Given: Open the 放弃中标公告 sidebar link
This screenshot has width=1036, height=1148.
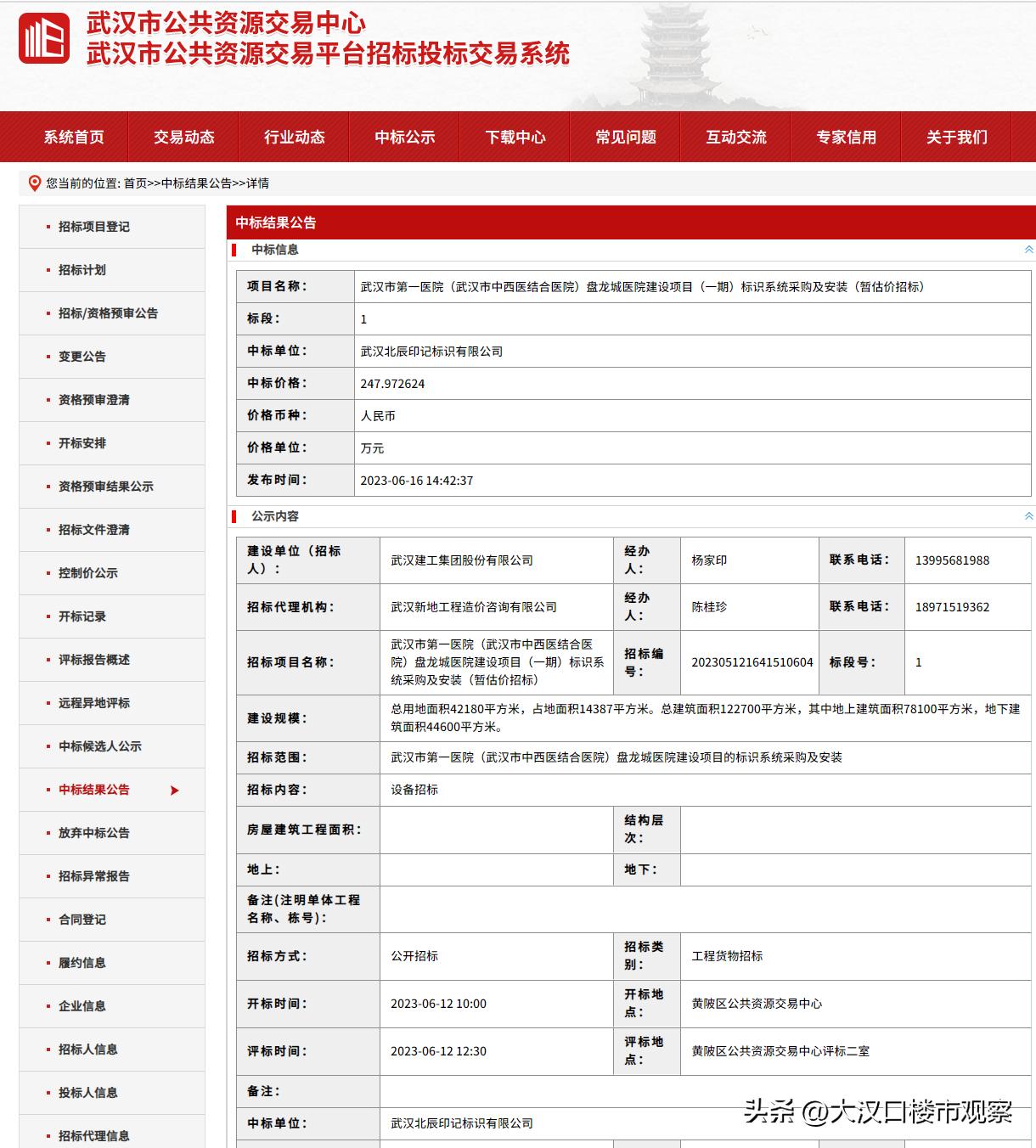Looking at the screenshot, I should (93, 833).
